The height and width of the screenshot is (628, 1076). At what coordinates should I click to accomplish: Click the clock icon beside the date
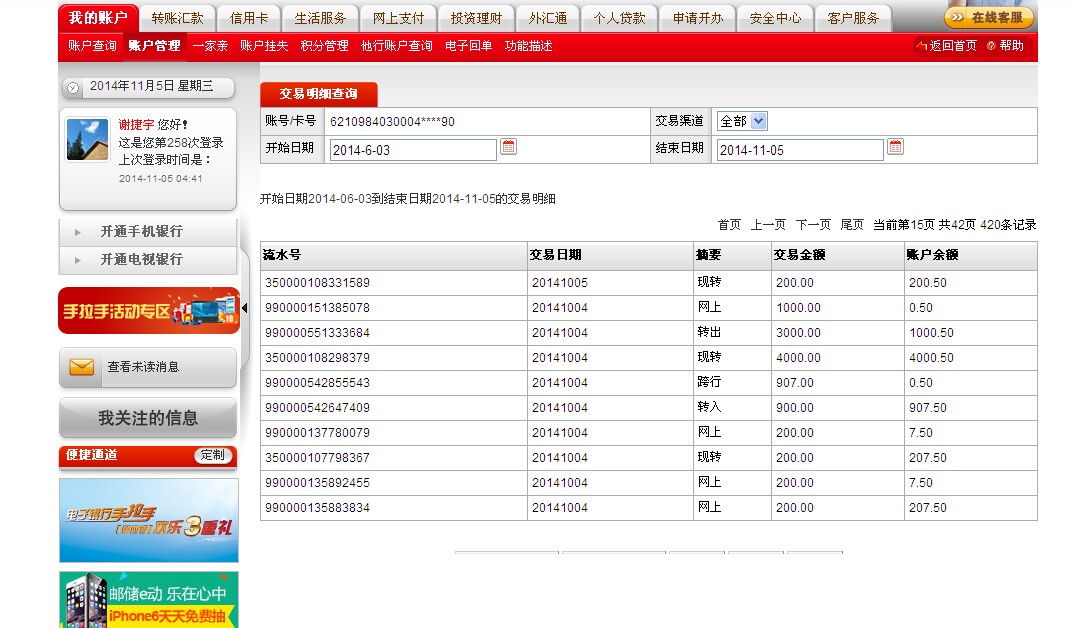(x=73, y=88)
